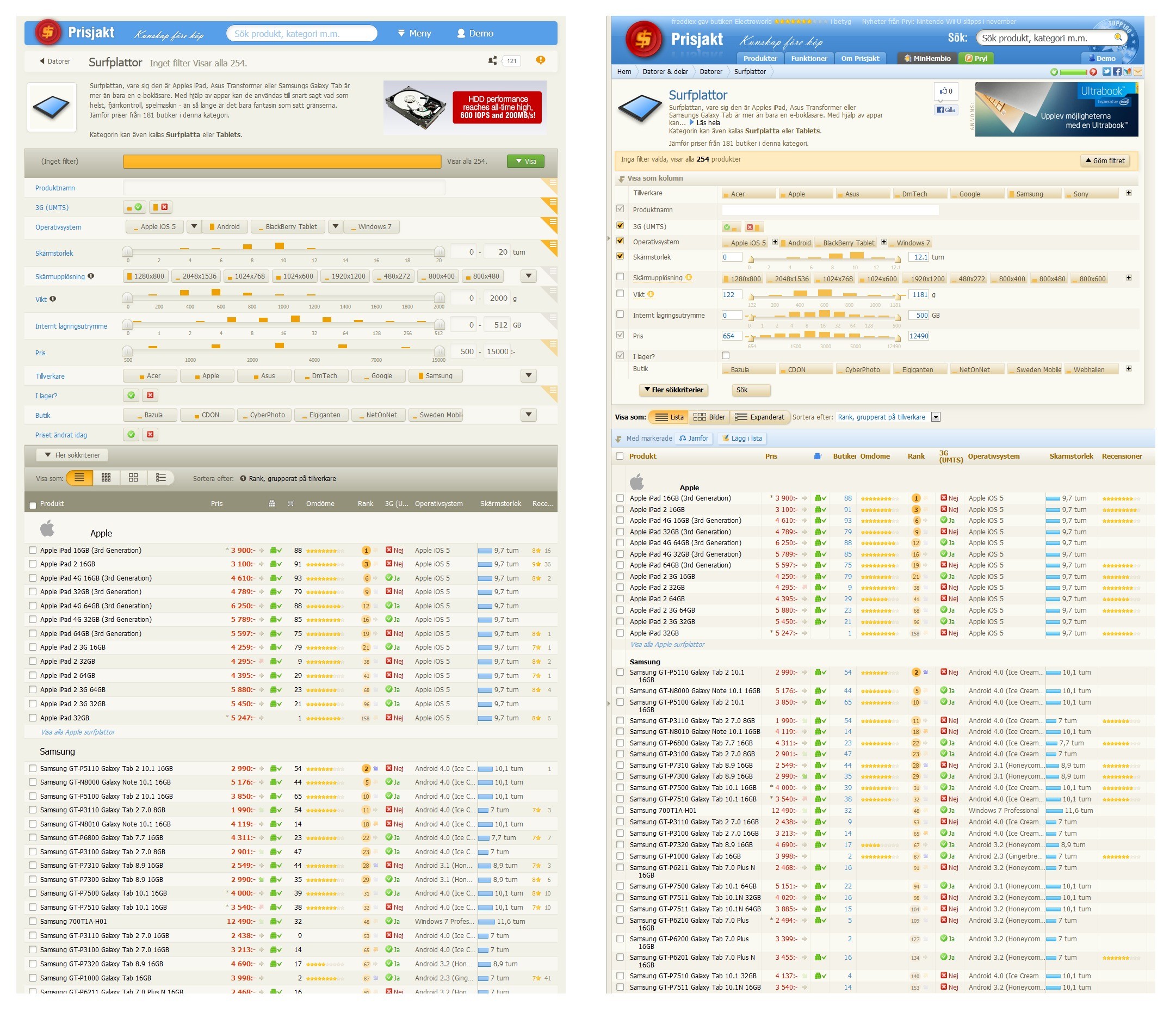Click the Sök button on right page
Viewport: 1176px width, 1012px height.
pyautogui.click(x=751, y=390)
